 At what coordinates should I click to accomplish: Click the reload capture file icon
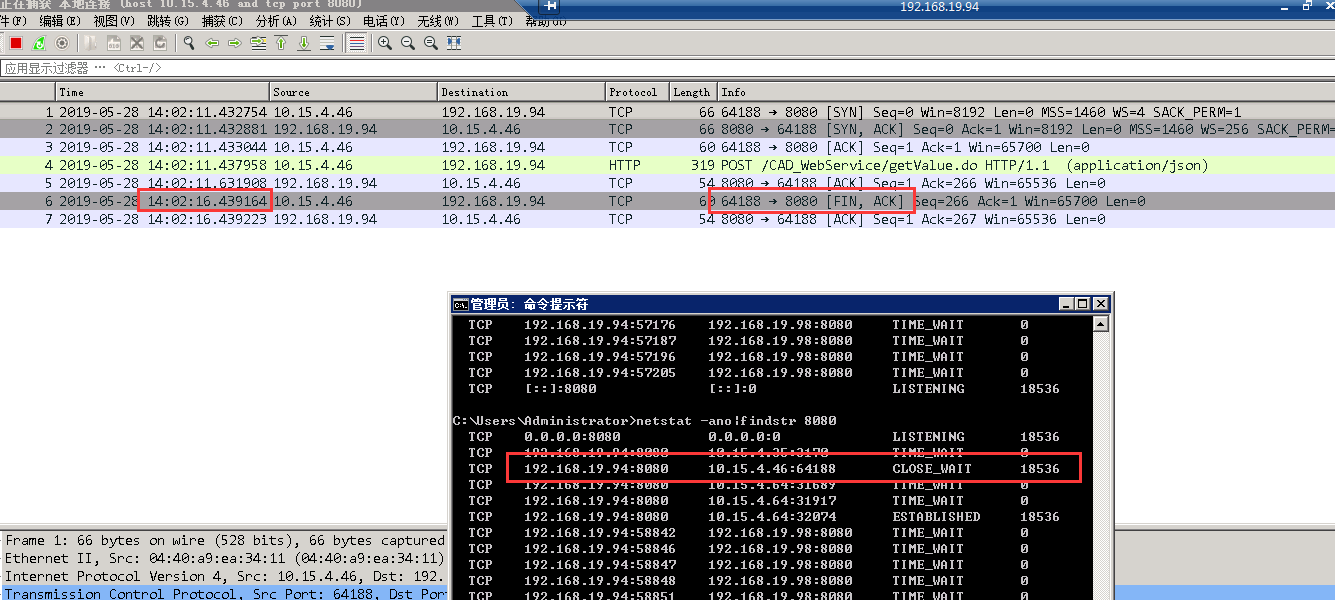coord(160,43)
